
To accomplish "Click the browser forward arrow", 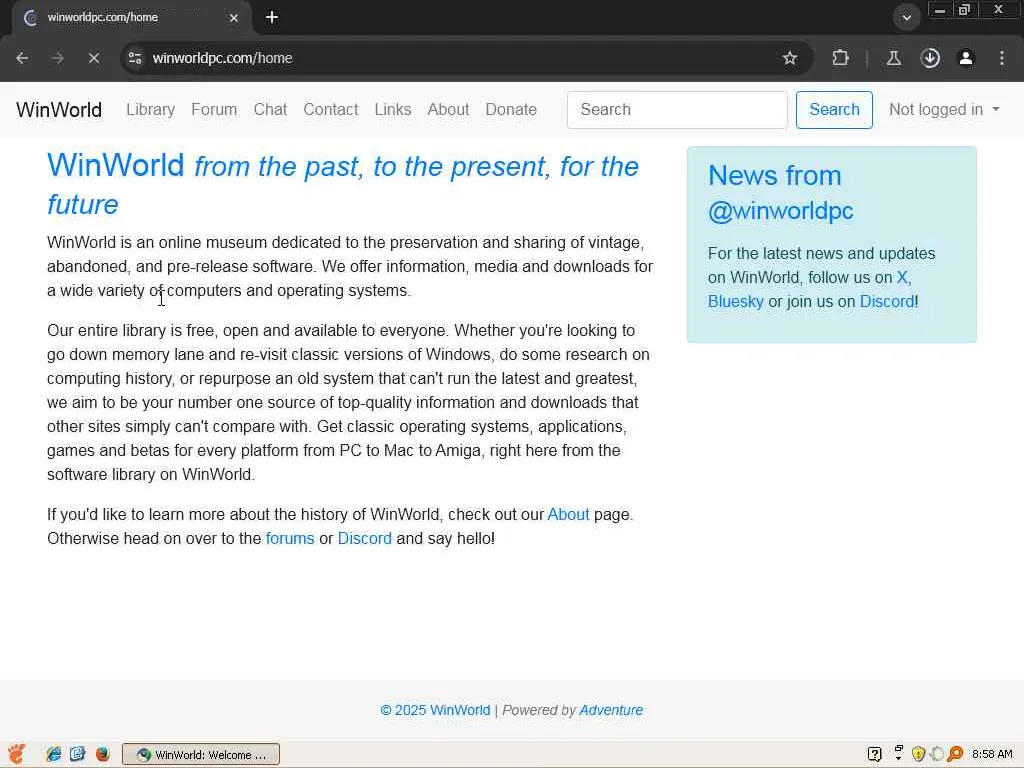I will click(x=58, y=58).
